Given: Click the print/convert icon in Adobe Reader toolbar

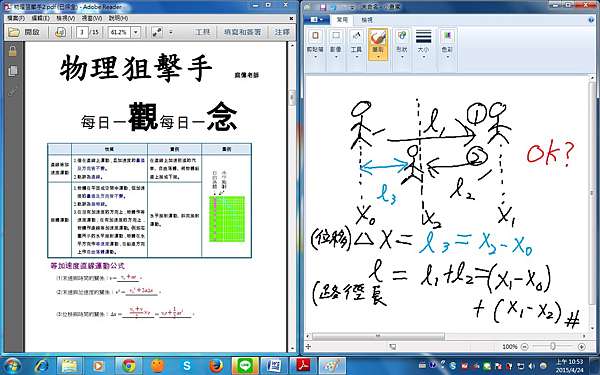Looking at the screenshot, I should point(60,32).
